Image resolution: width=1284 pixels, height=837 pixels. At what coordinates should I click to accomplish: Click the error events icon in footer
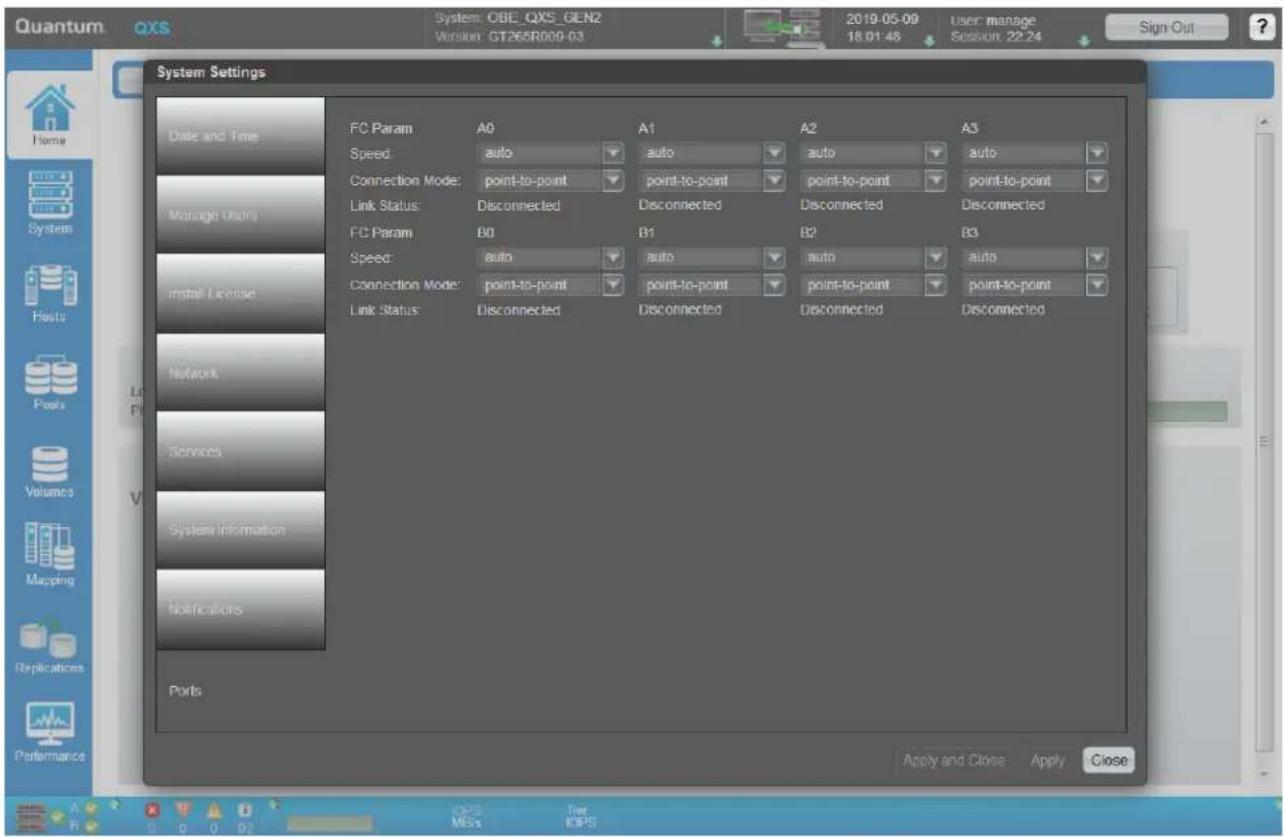point(183,807)
